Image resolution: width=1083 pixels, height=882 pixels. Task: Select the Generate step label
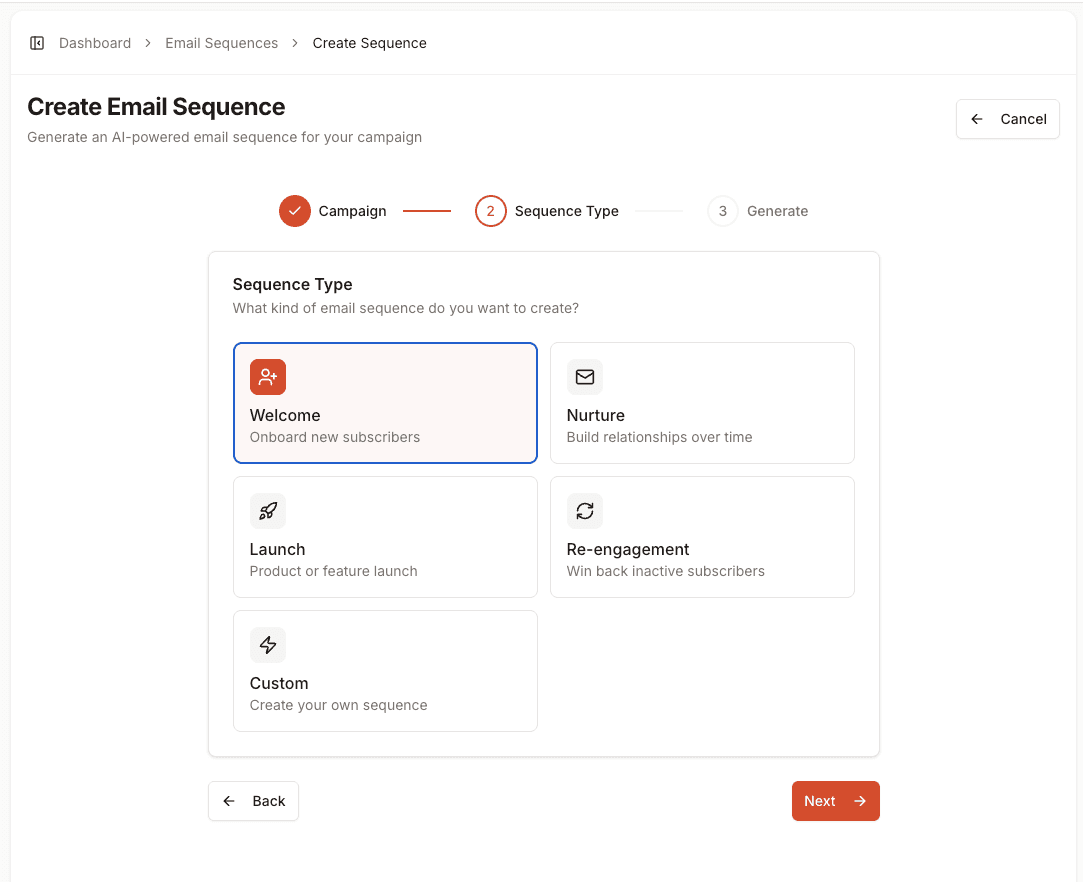coord(777,211)
